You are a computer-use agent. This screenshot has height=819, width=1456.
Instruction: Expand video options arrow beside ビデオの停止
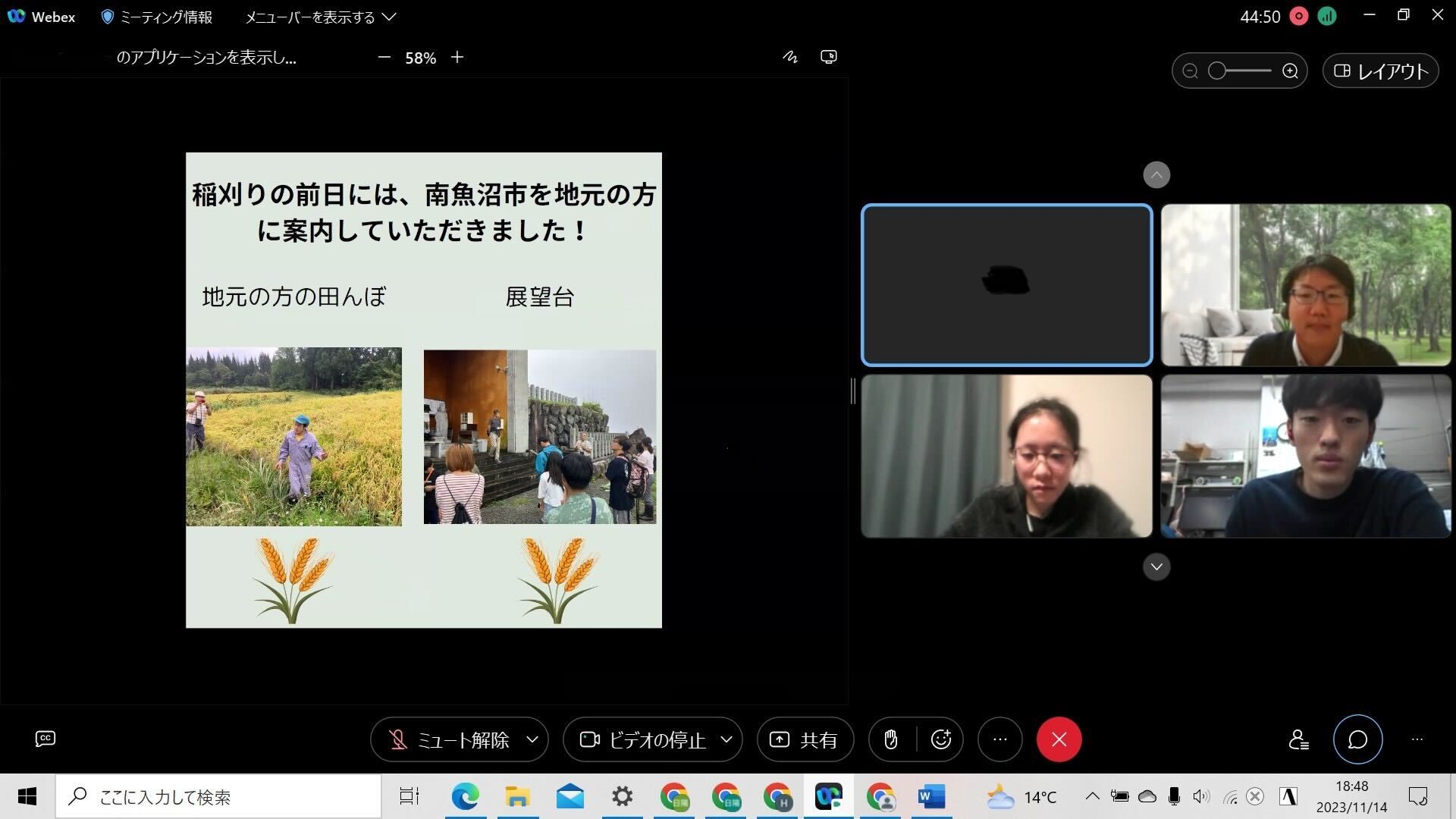[726, 739]
